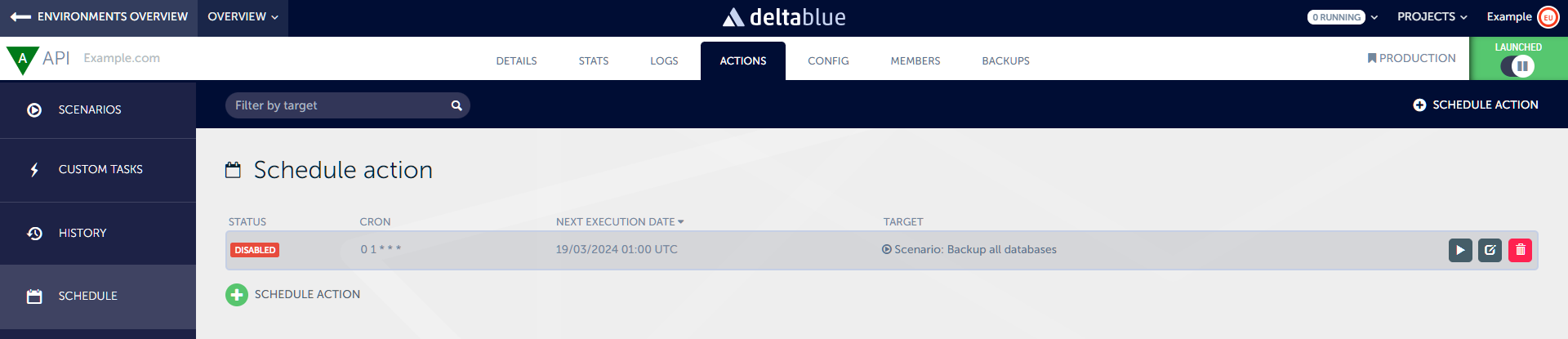1568x339 pixels.
Task: Expand the Overview dropdown
Action: (243, 16)
